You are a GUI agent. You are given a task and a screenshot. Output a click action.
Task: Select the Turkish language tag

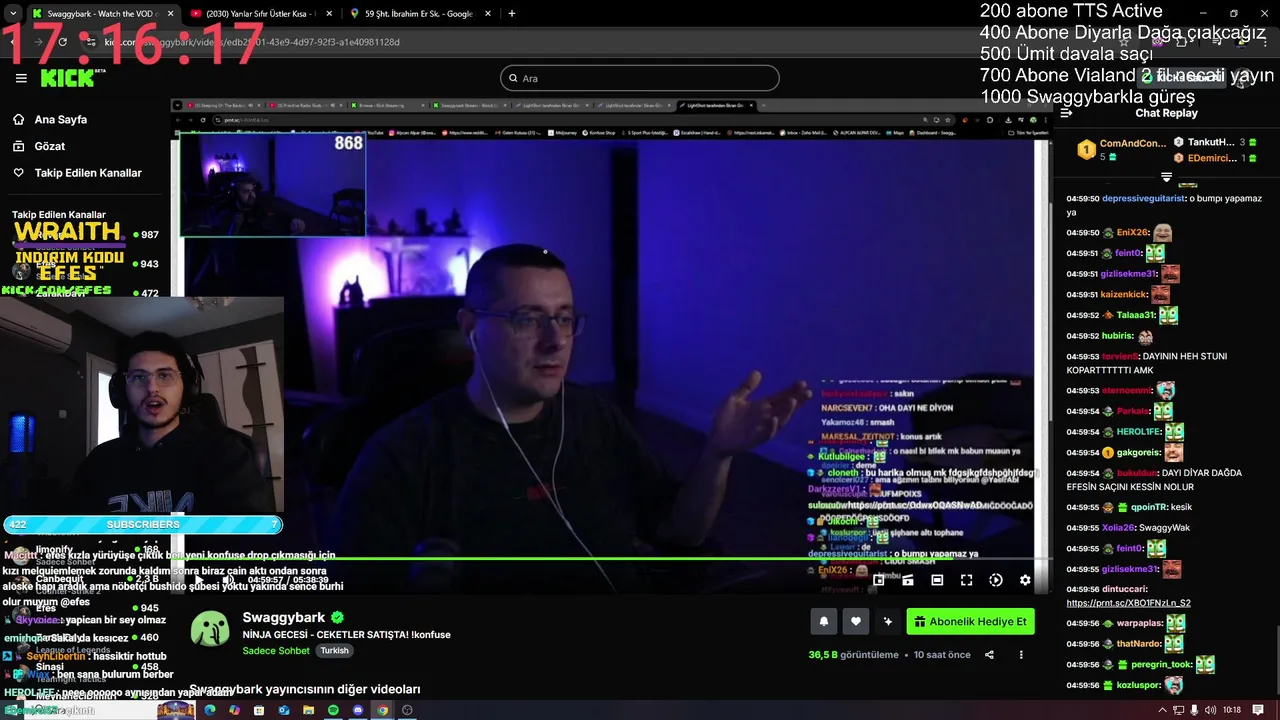pos(334,651)
